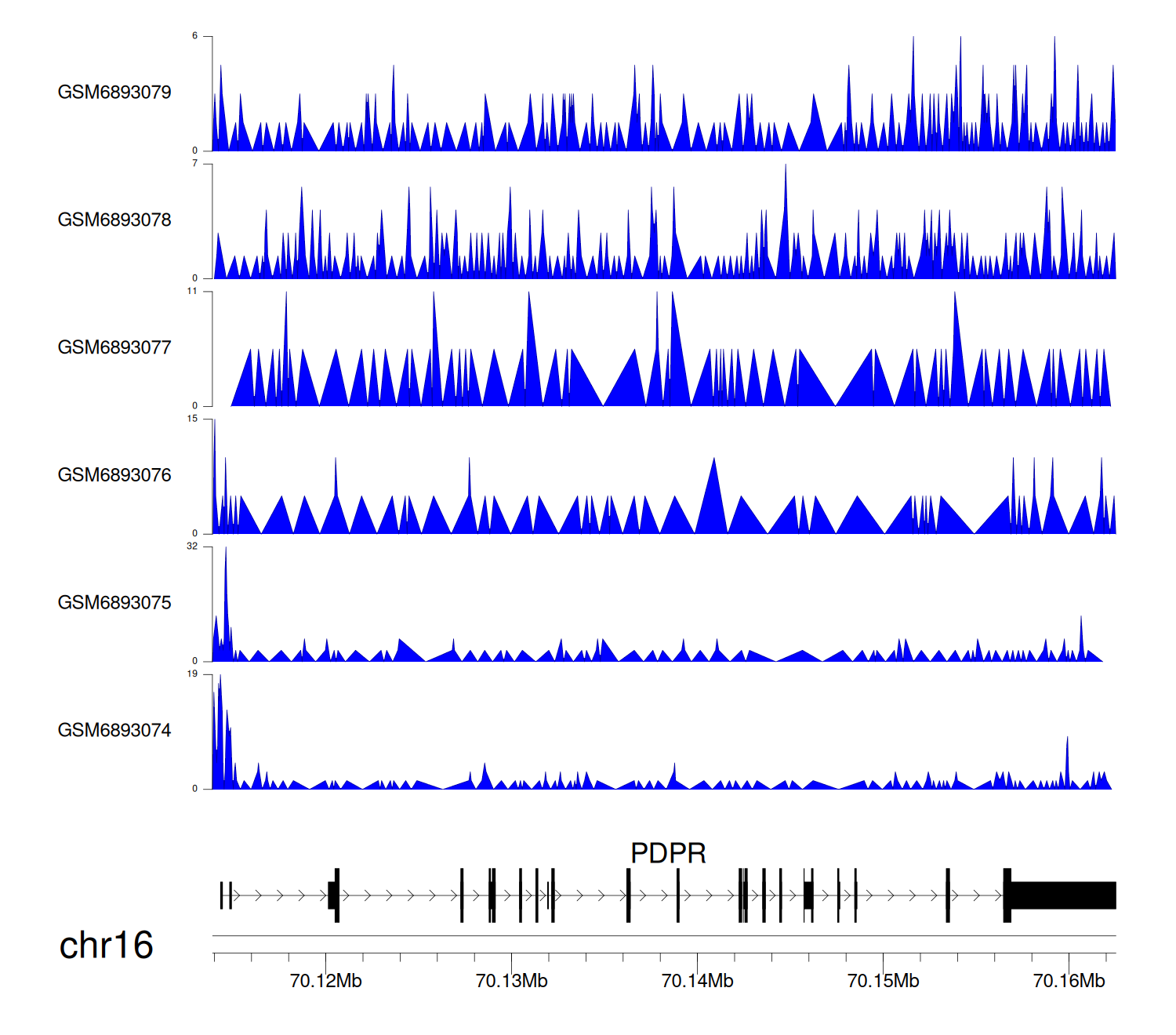
Task: Click the 70.16Mb axis tick label
Action: pos(1069,982)
